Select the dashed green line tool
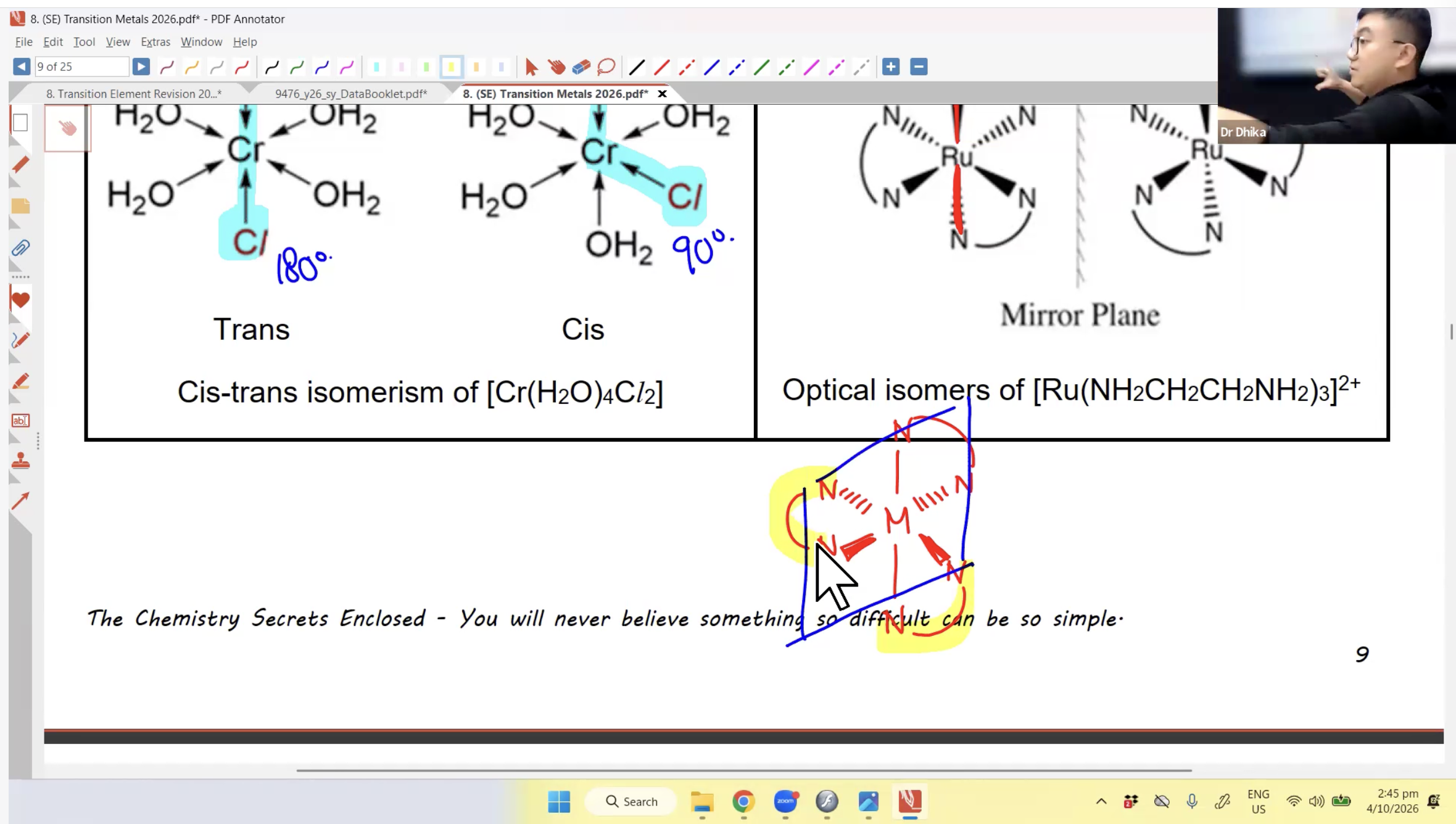1456x824 pixels. 786,67
